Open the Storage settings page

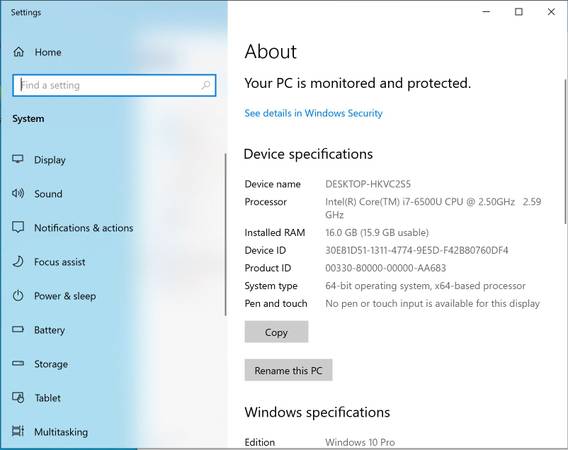(x=51, y=364)
